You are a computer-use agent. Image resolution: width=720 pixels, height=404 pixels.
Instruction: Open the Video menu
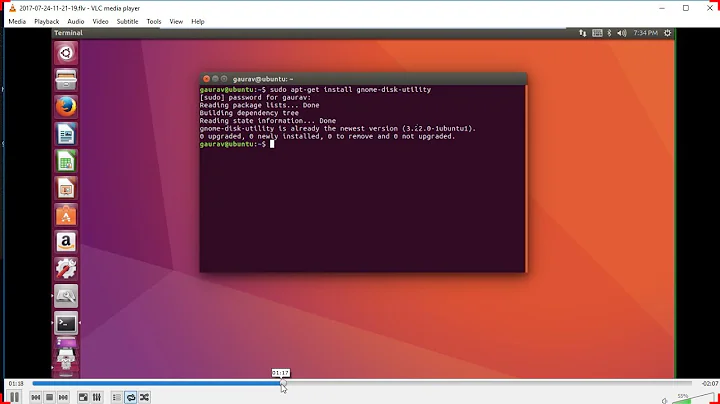coord(100,22)
